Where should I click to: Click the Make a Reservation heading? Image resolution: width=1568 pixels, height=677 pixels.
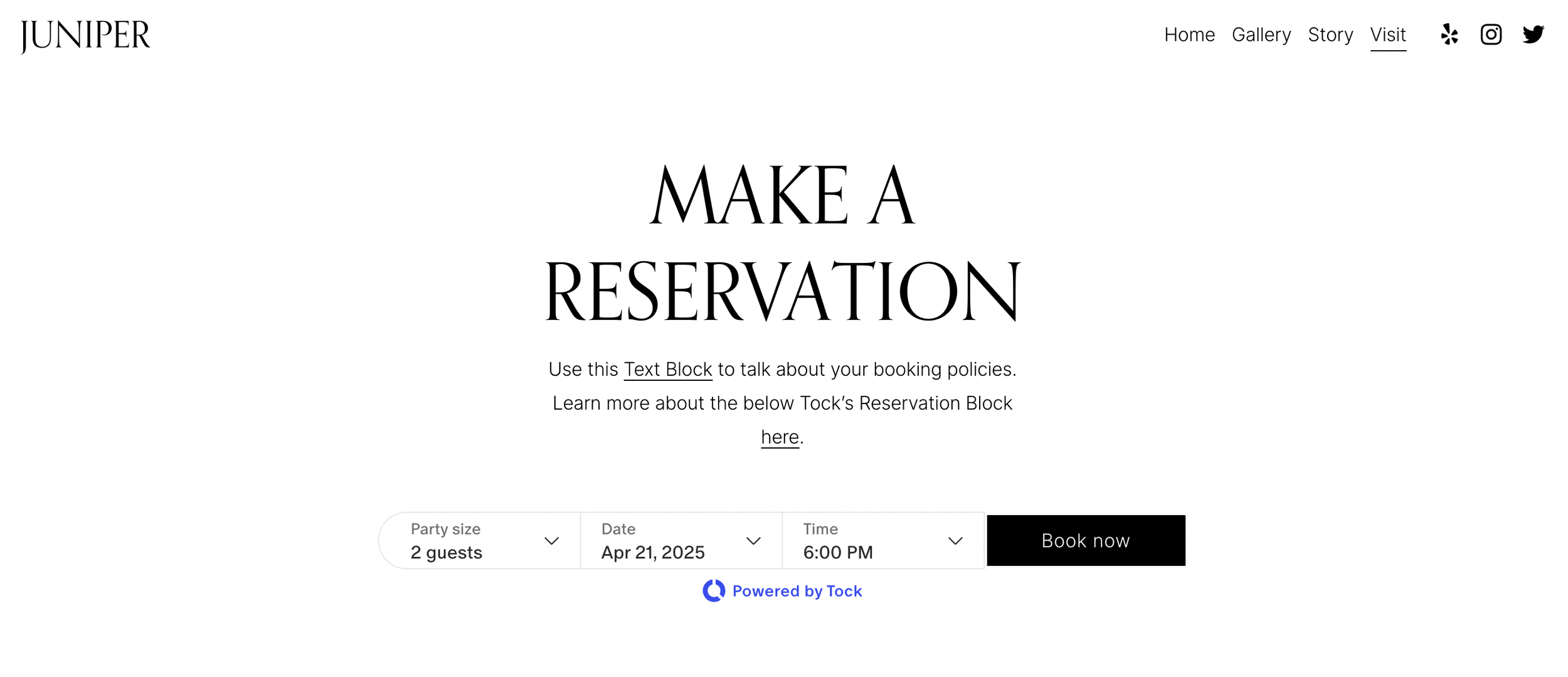[x=783, y=242]
